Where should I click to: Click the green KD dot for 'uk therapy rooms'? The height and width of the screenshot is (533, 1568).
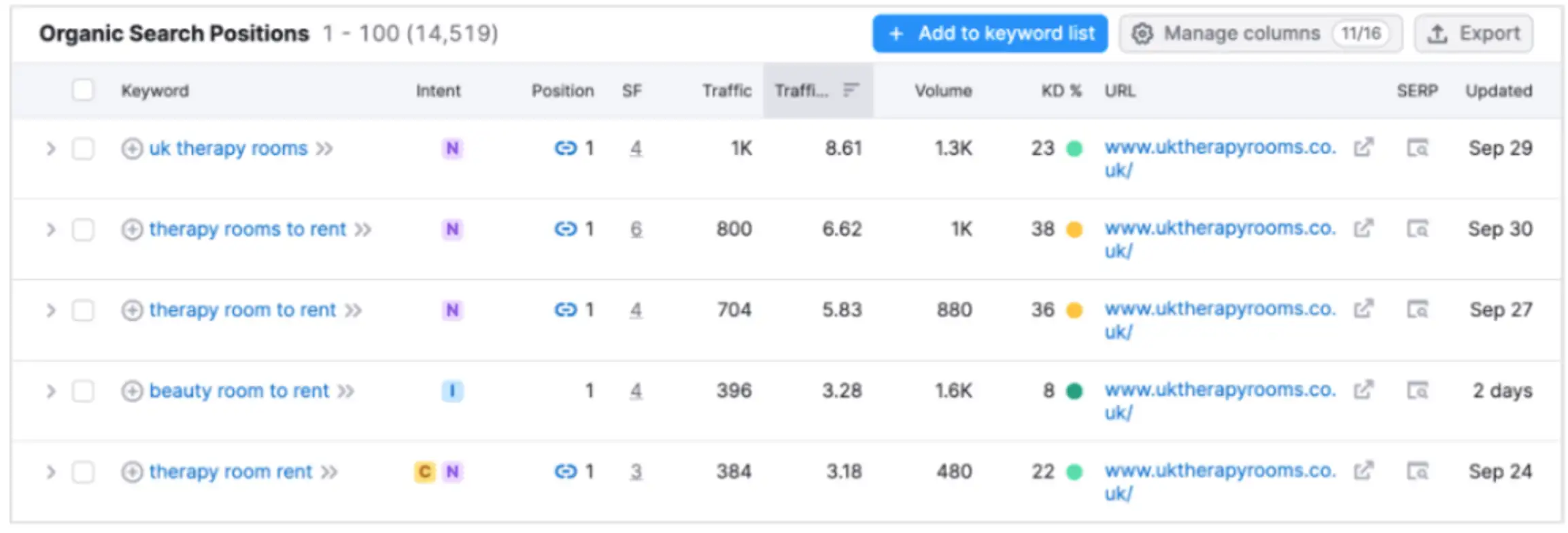pyautogui.click(x=1074, y=148)
